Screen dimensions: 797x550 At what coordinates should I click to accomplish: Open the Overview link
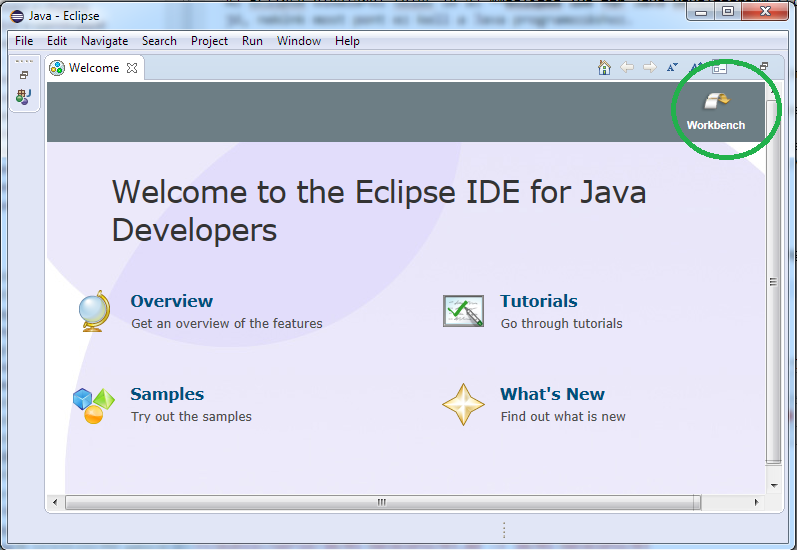(x=172, y=301)
